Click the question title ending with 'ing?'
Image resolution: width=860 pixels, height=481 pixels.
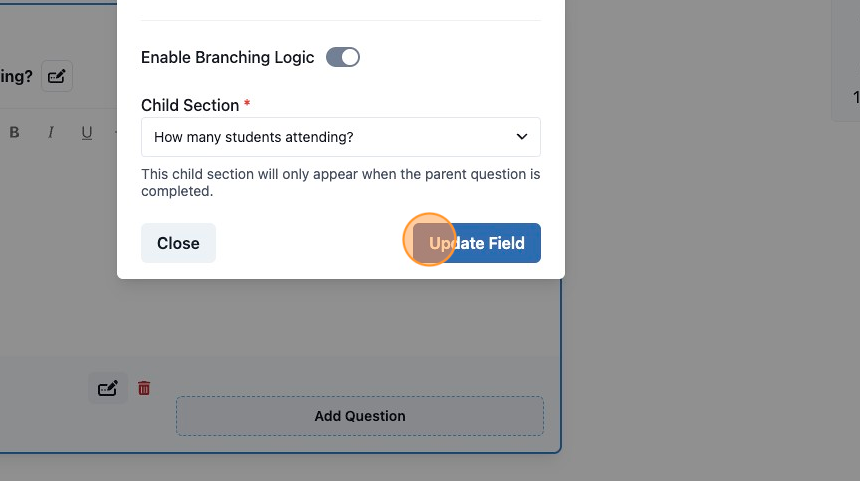16,76
